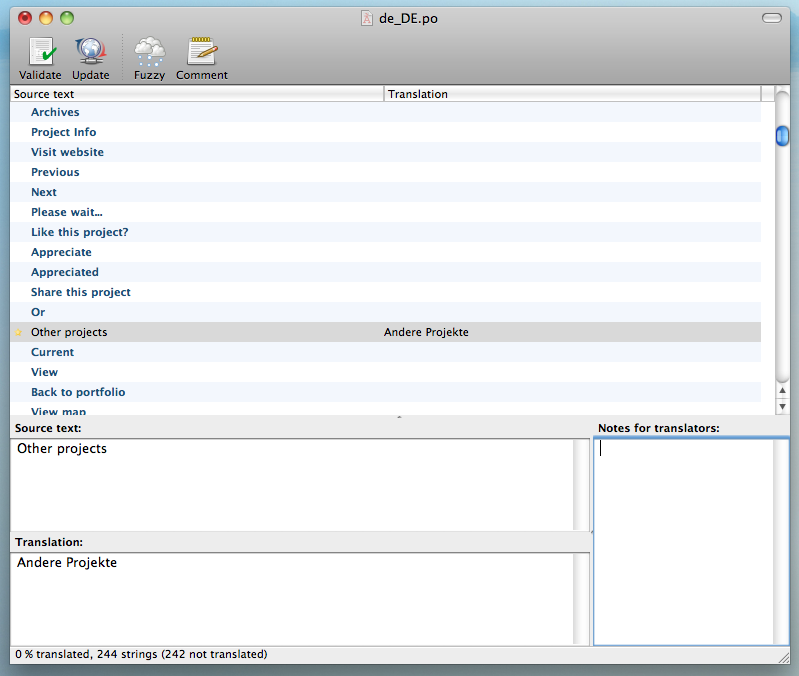Select the Visit website string row

pos(67,152)
